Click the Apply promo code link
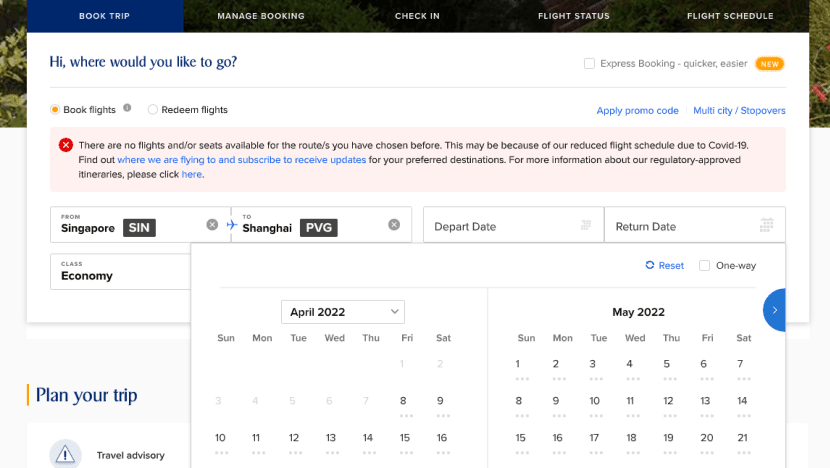The height and width of the screenshot is (468, 830). point(637,110)
